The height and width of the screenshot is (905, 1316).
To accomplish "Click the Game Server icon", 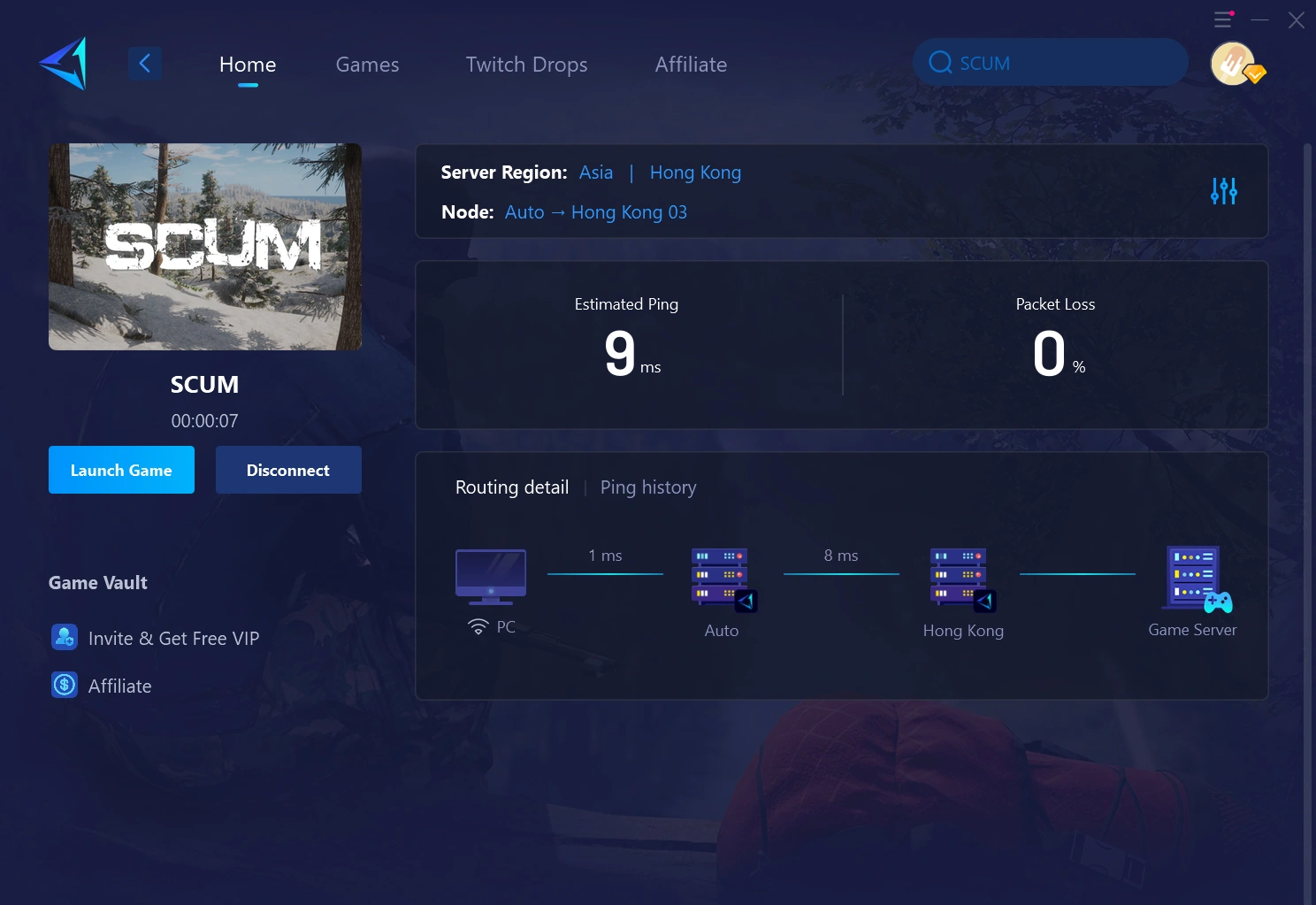I will point(1196,579).
